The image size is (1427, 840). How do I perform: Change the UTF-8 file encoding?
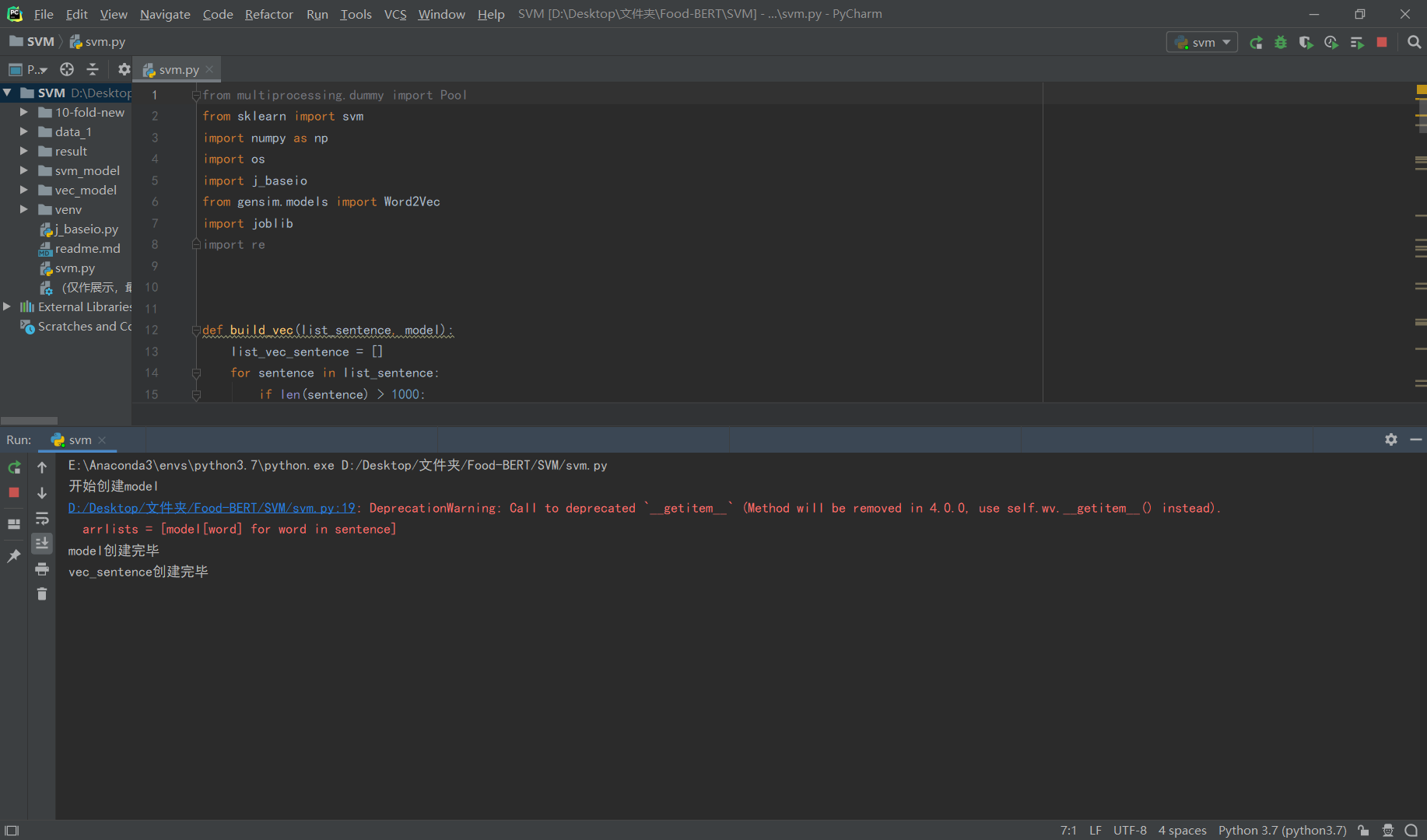(x=1130, y=831)
